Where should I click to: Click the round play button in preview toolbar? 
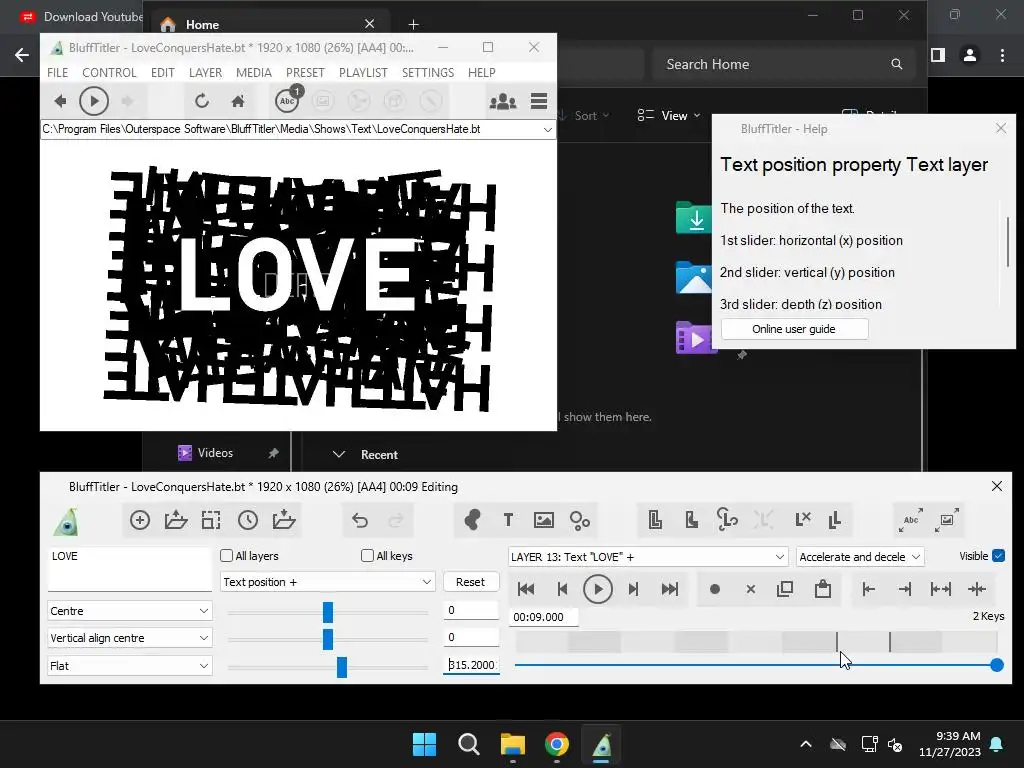point(93,101)
